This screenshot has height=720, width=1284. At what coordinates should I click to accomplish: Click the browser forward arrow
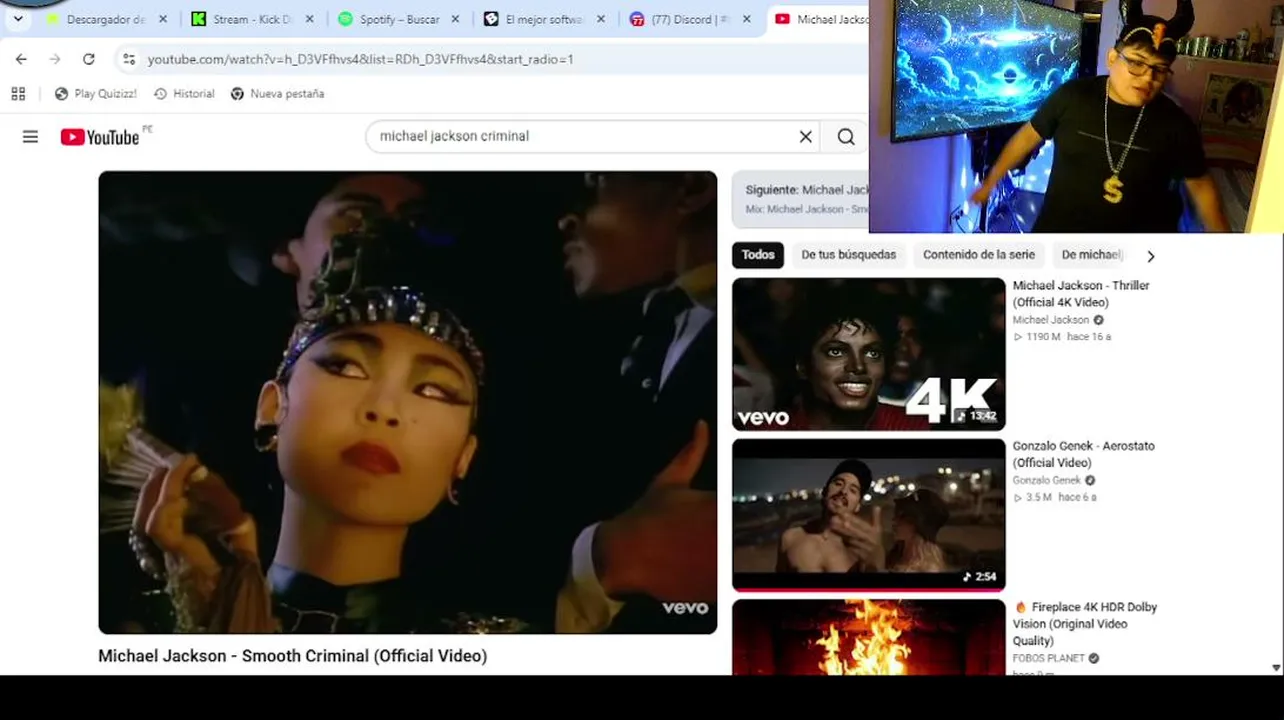(x=55, y=59)
